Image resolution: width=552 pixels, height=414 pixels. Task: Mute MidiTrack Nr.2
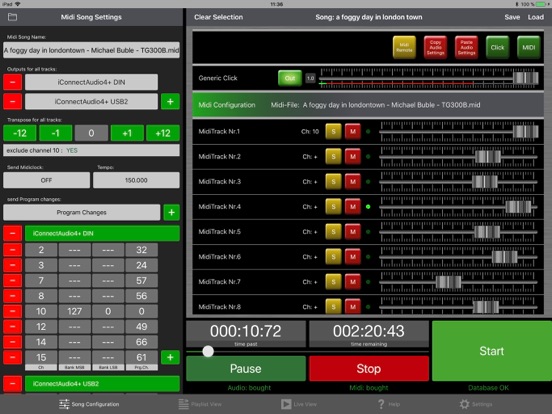pos(353,157)
